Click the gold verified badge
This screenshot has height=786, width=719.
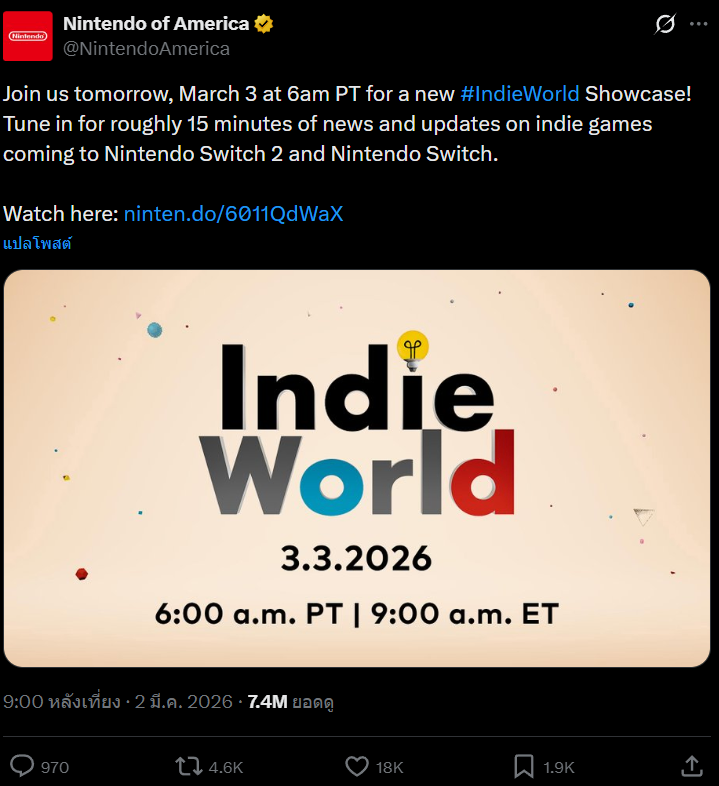click(x=264, y=24)
